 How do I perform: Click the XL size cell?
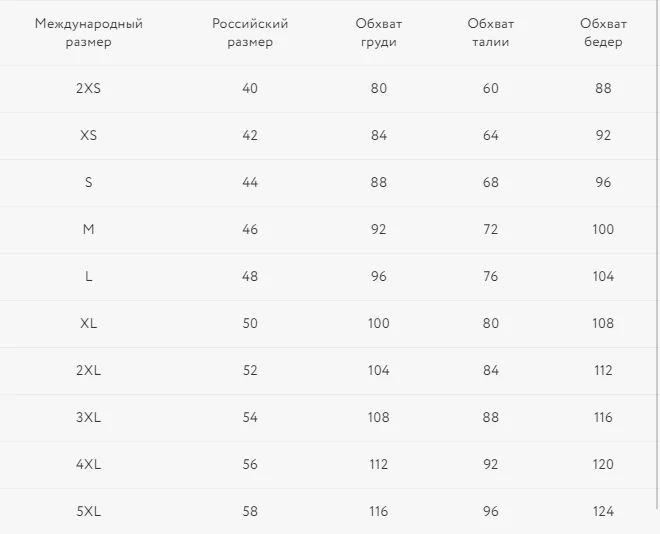point(88,323)
